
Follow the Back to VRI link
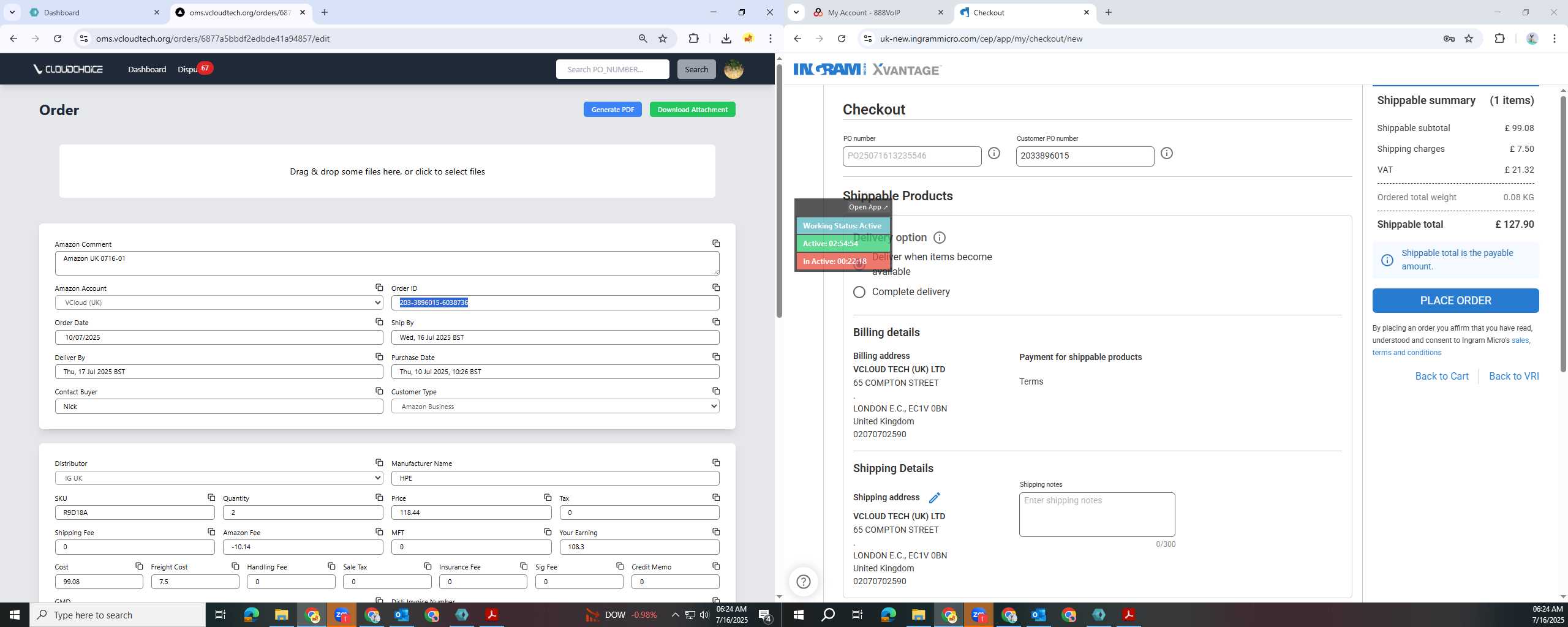(1513, 377)
